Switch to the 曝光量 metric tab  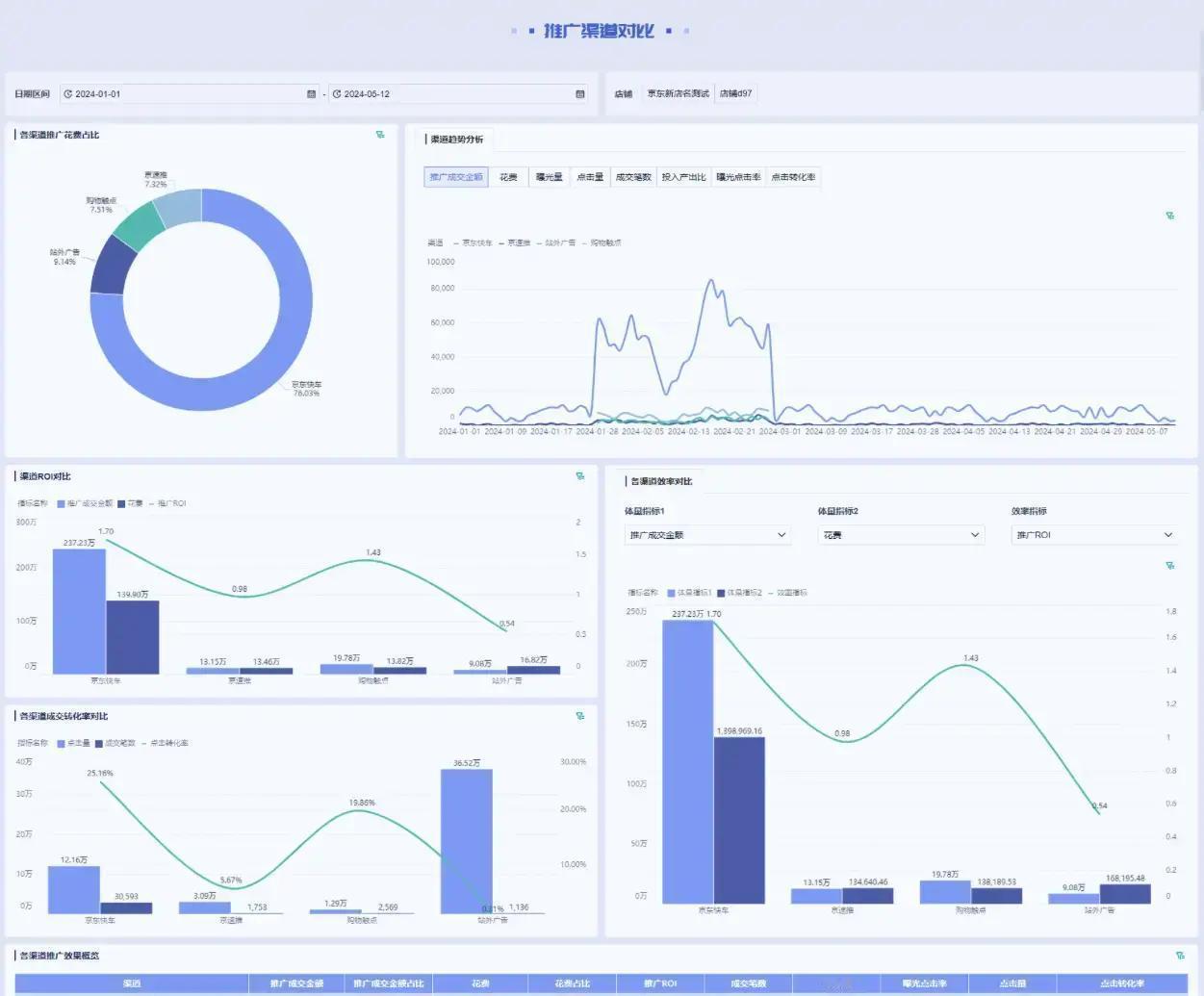click(x=550, y=177)
